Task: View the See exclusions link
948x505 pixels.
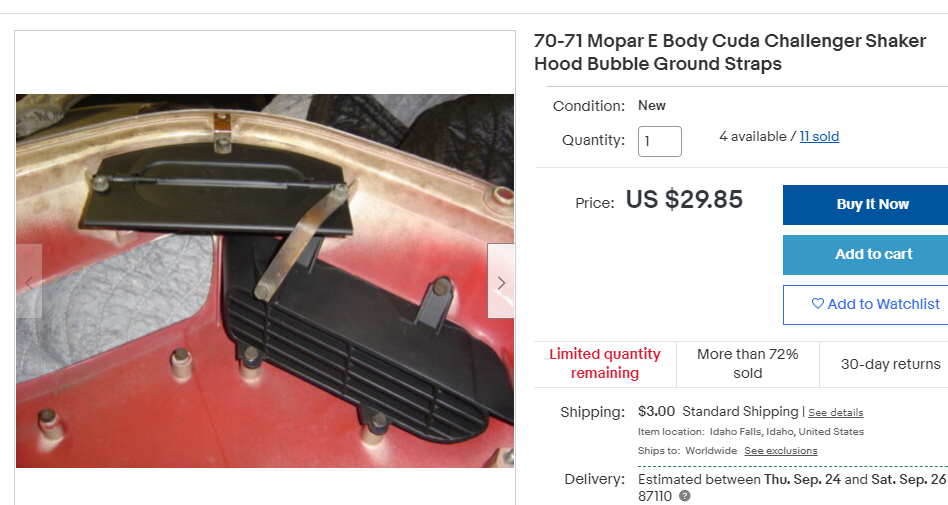Action: click(781, 451)
